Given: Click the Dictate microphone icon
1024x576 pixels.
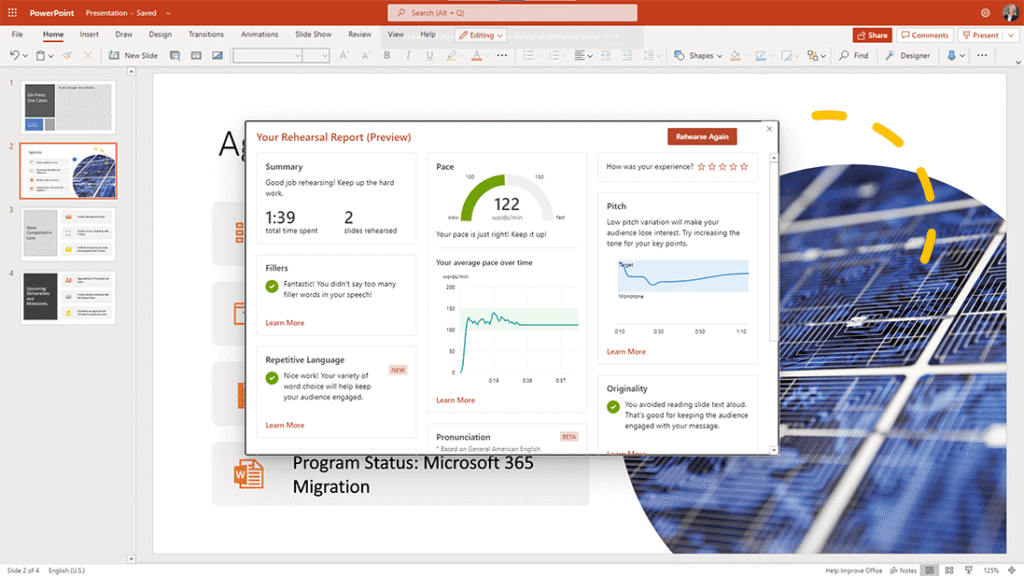Looking at the screenshot, I should [951, 56].
